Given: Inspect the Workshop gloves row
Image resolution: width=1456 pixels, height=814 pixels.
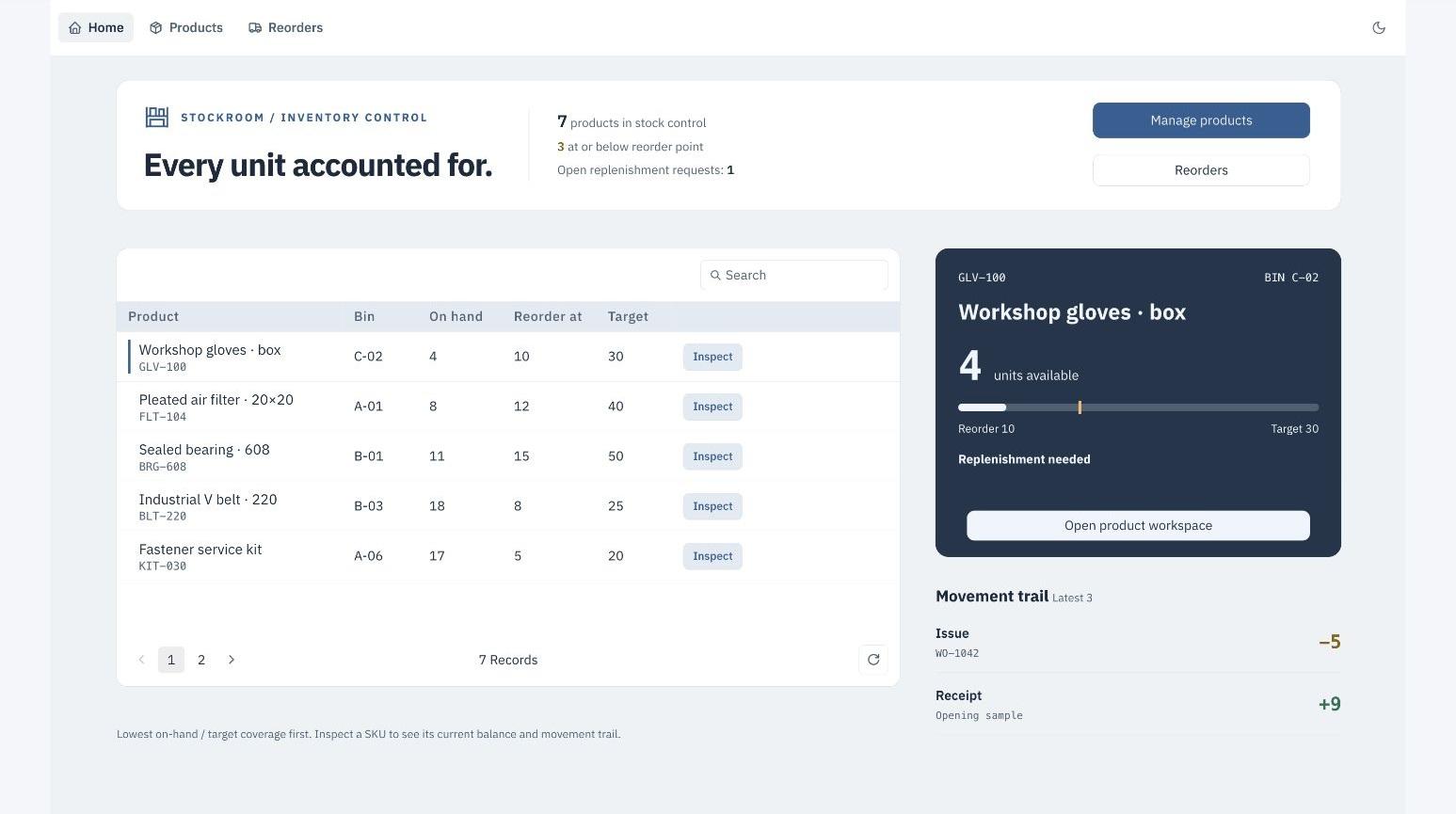Looking at the screenshot, I should tap(712, 357).
